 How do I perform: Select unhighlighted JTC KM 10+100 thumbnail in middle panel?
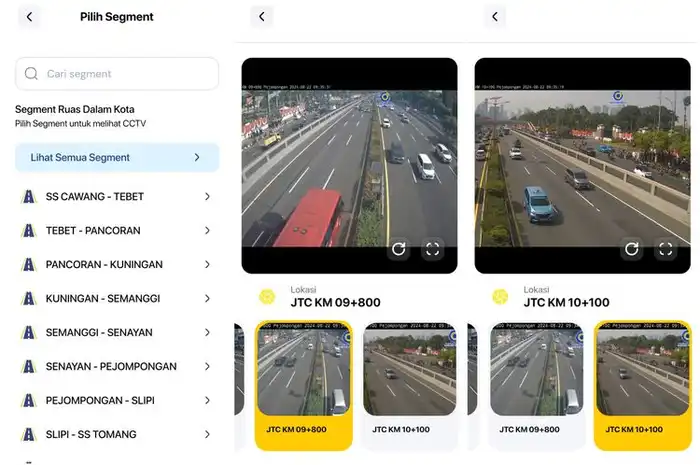409,385
